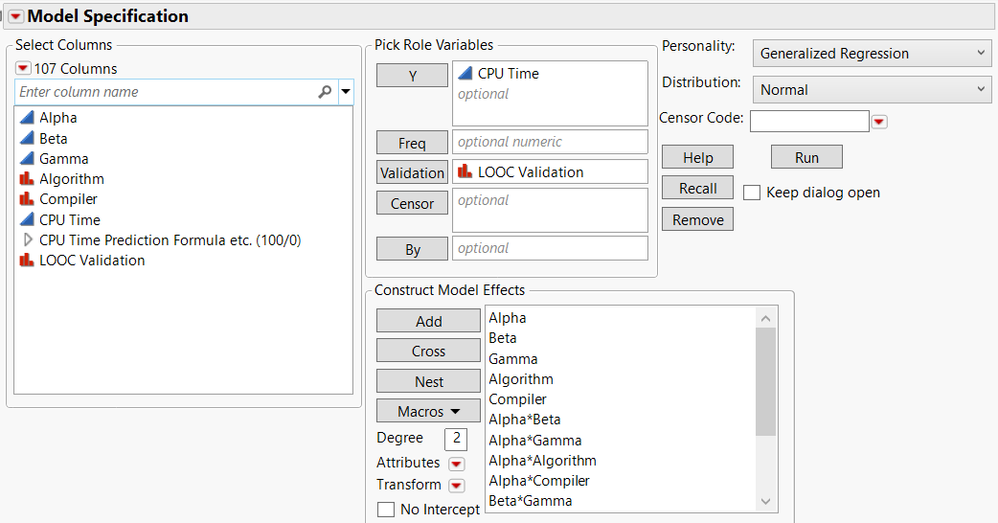
Task: Expand the CPU Time Prediction Formula group
Action: point(28,240)
